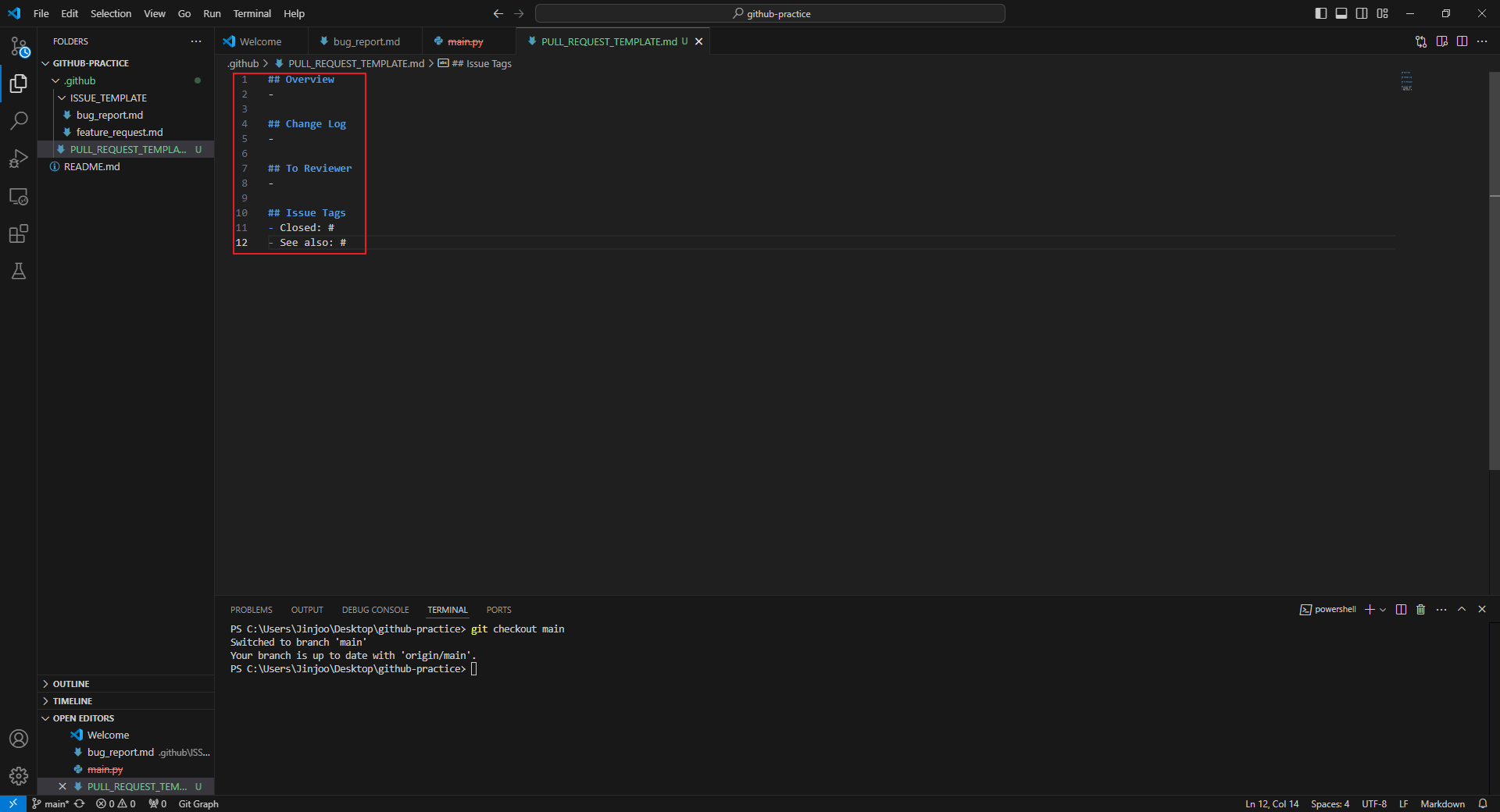Click the github-practice command center search box
Image resolution: width=1500 pixels, height=812 pixels.
tap(770, 13)
